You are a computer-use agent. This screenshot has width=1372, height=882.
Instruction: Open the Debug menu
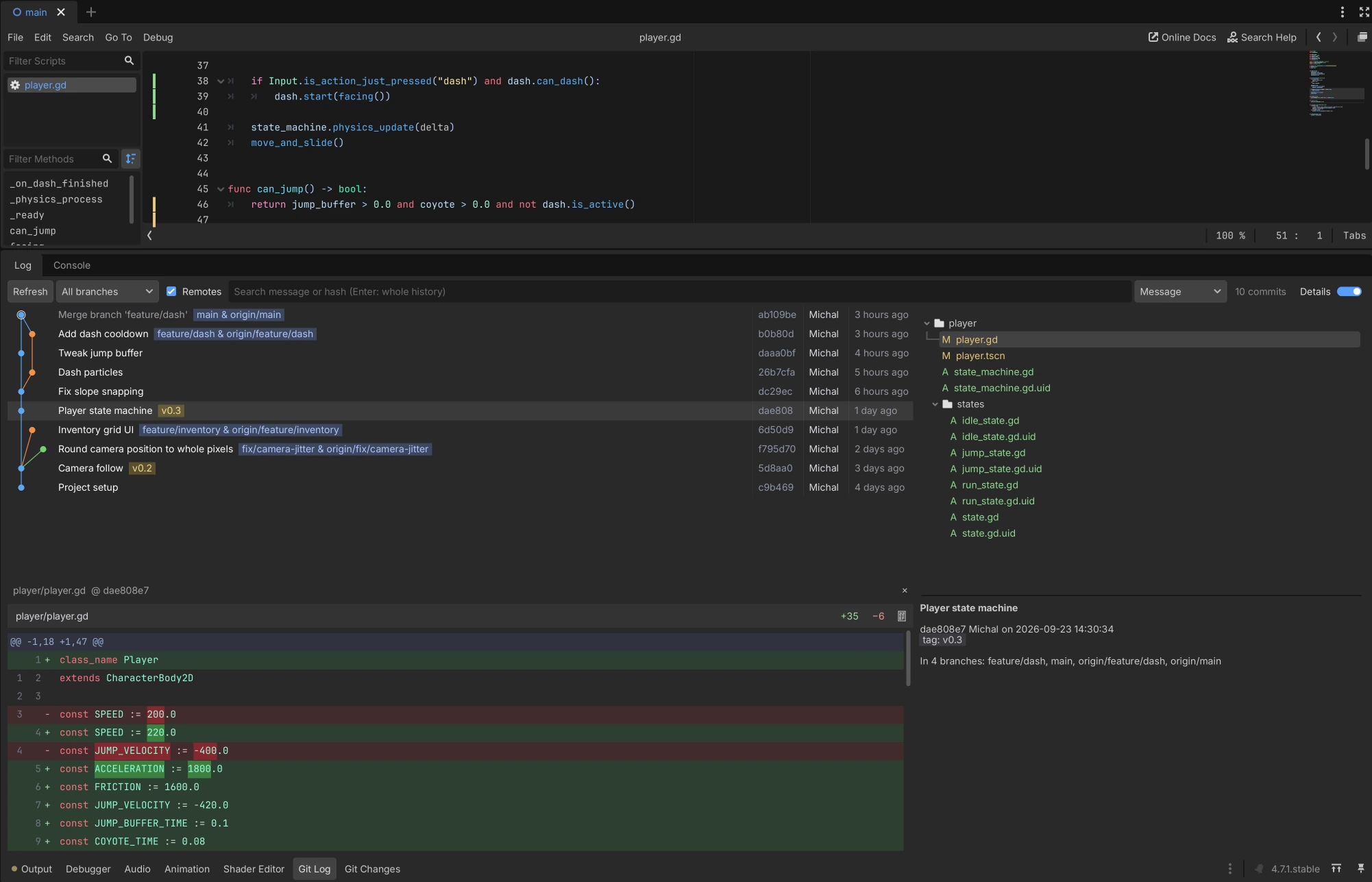(x=158, y=38)
